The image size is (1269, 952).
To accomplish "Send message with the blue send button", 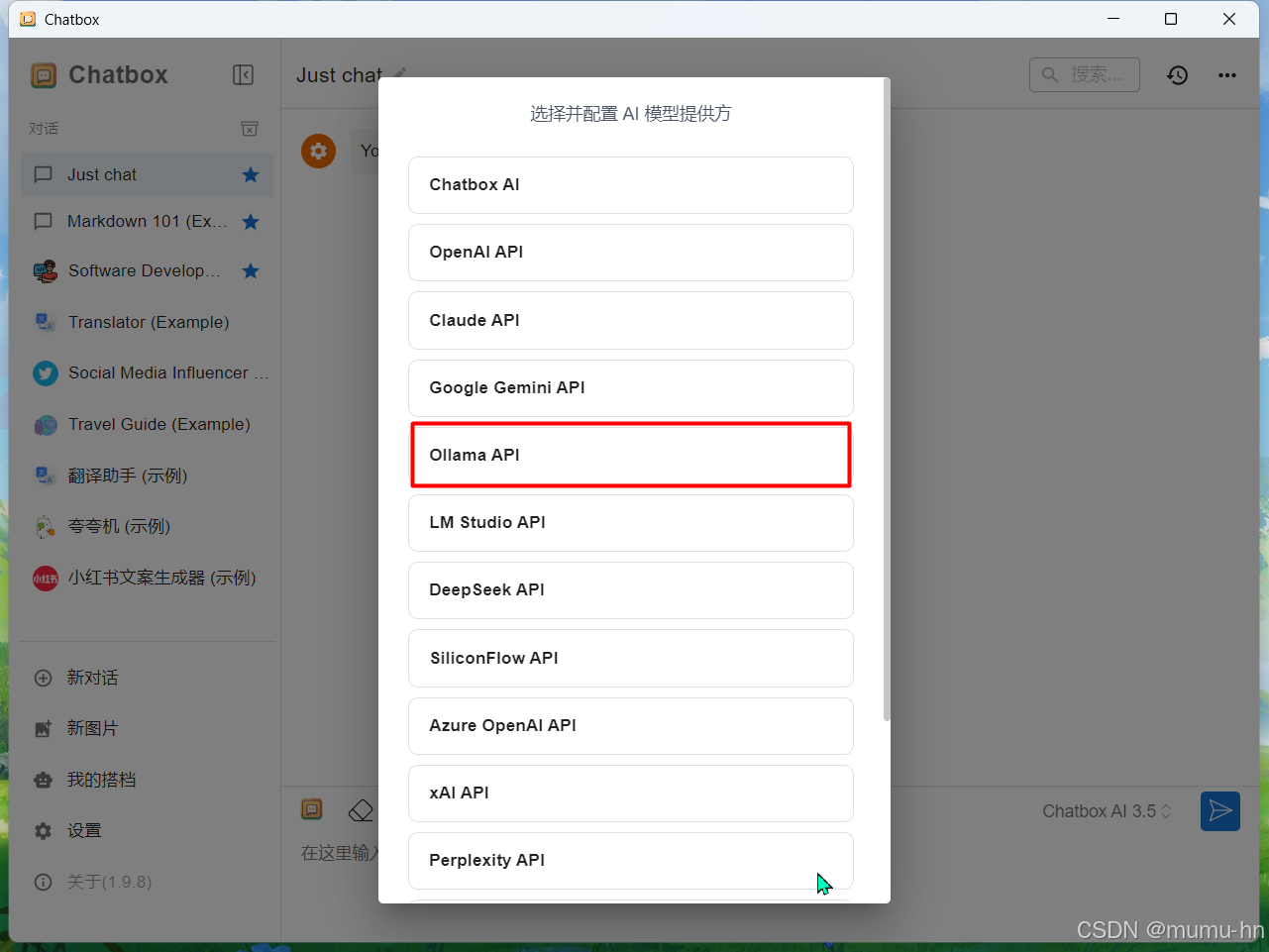I will click(1220, 811).
